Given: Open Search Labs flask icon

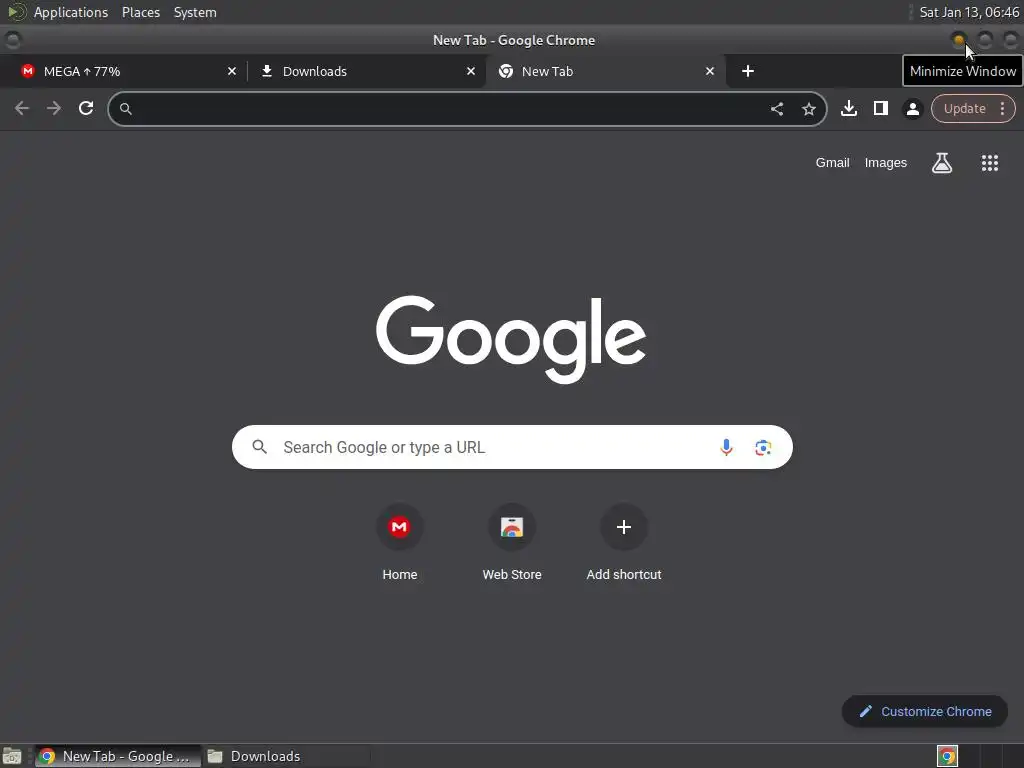Looking at the screenshot, I should point(941,163).
